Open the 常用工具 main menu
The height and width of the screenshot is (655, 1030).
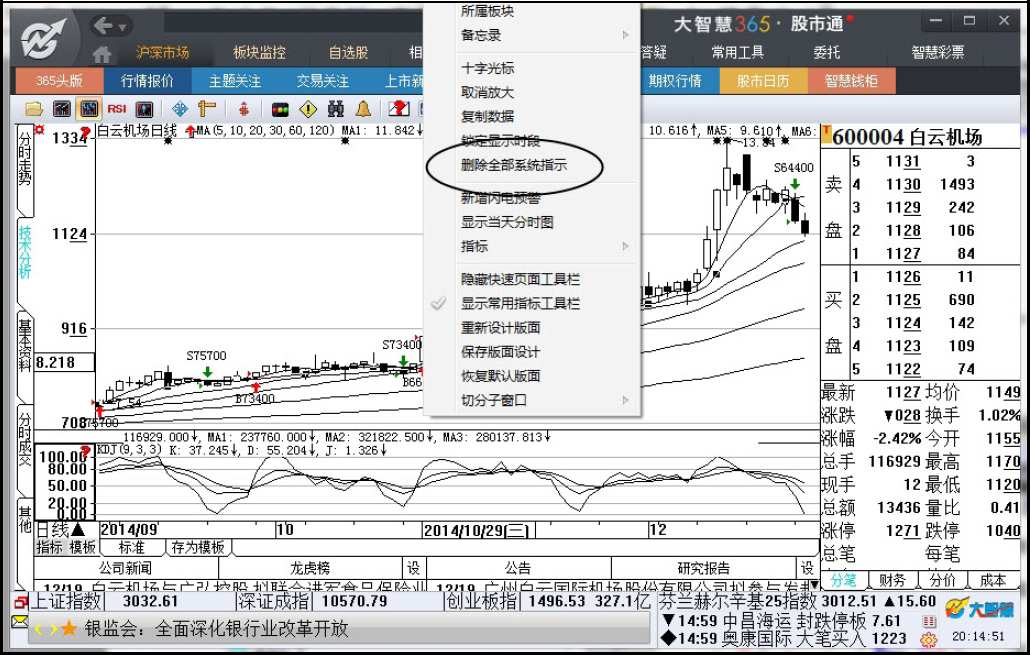click(x=738, y=53)
